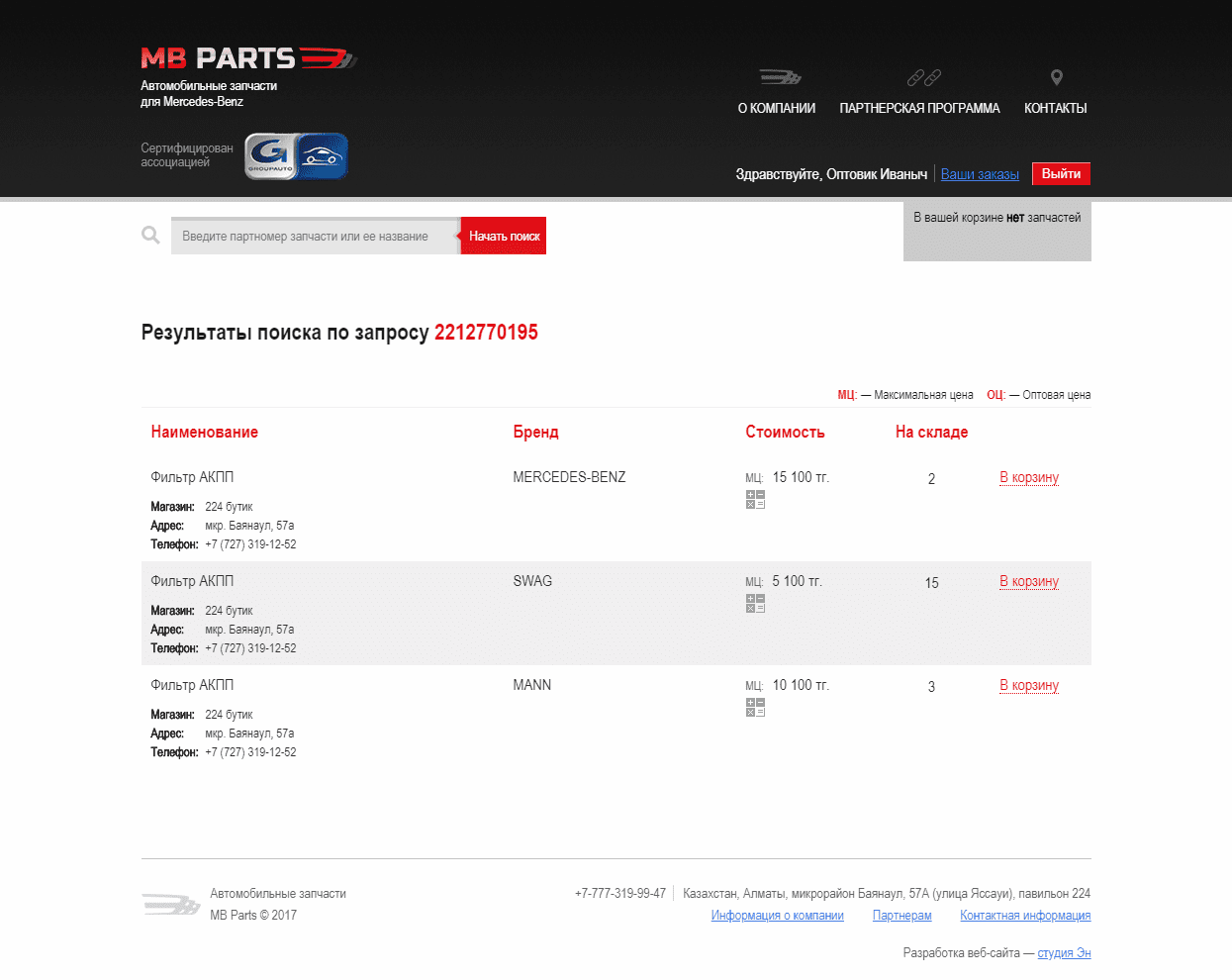Click footer phone +7-777-319-99-47
This screenshot has height=980, width=1232.
coord(620,894)
